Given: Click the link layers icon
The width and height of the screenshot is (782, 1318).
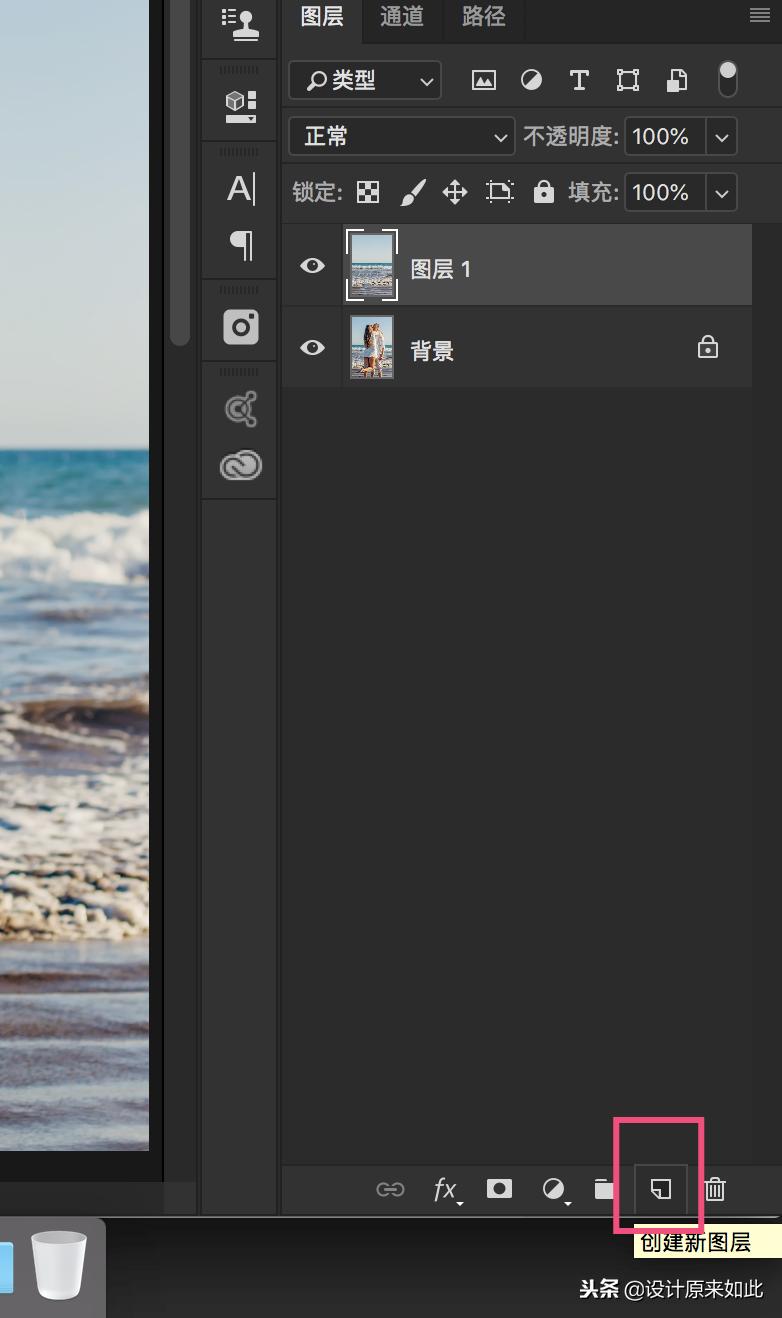Looking at the screenshot, I should click(390, 1189).
